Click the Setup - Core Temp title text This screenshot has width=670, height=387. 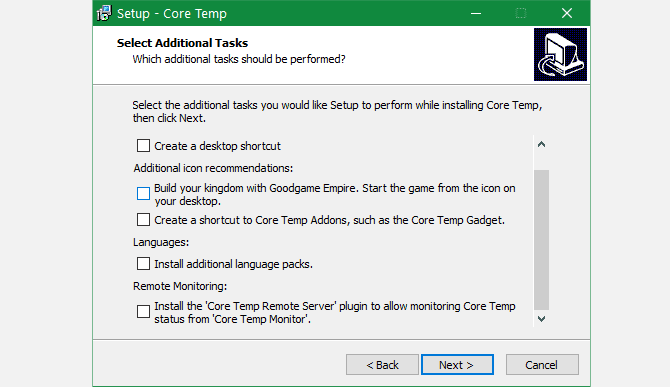click(x=172, y=14)
